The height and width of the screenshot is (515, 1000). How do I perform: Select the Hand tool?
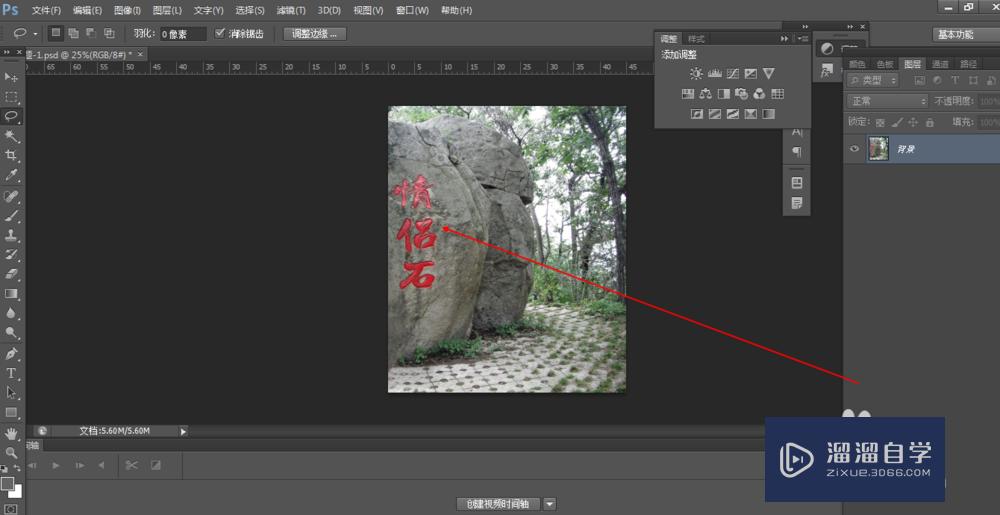[11, 433]
